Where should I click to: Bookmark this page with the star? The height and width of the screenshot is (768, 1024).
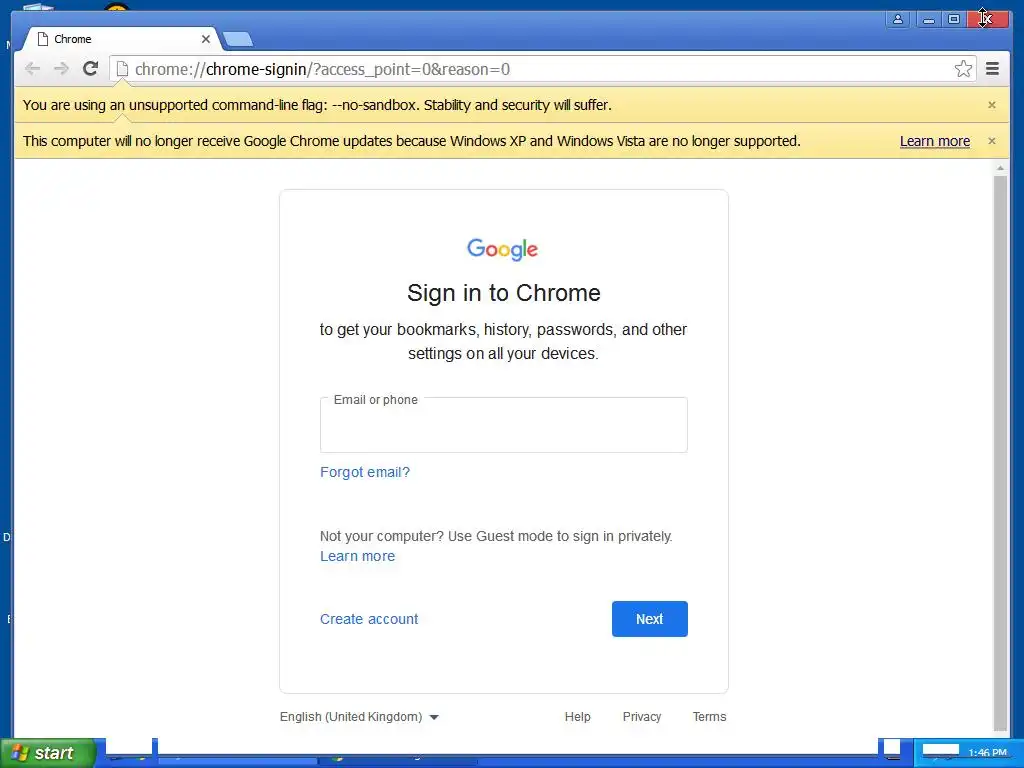963,69
